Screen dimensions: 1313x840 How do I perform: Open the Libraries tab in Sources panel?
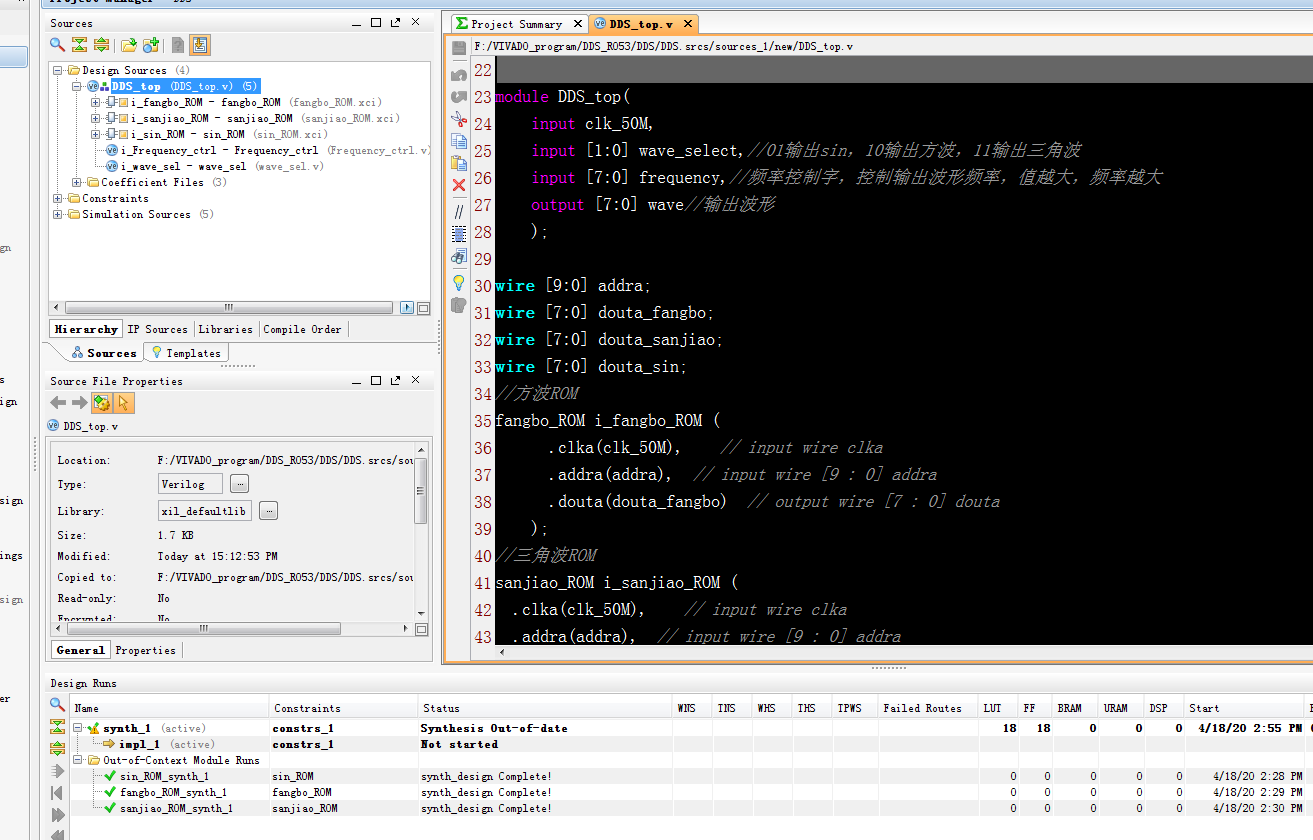225,329
